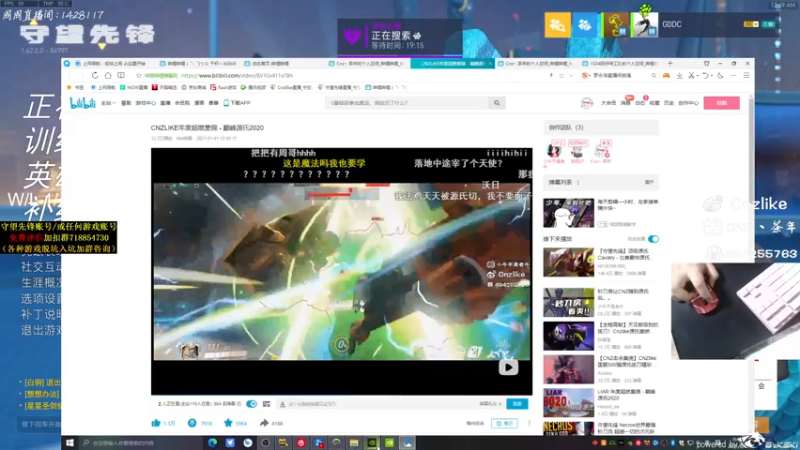
Task: Open the reading mode book icon in address bar
Action: click(121, 76)
